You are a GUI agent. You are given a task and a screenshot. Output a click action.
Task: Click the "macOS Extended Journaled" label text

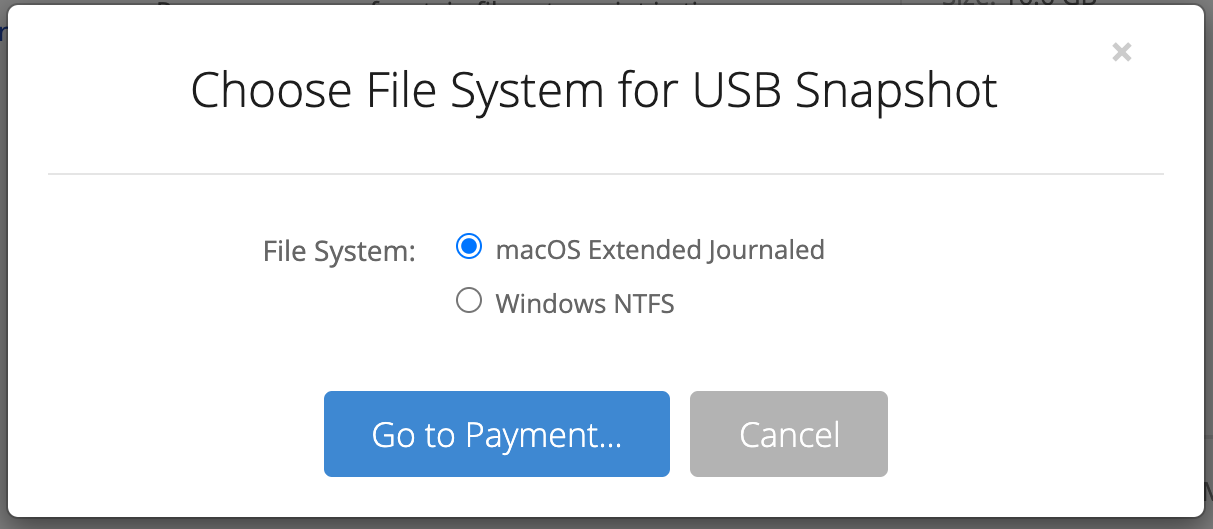[660, 249]
